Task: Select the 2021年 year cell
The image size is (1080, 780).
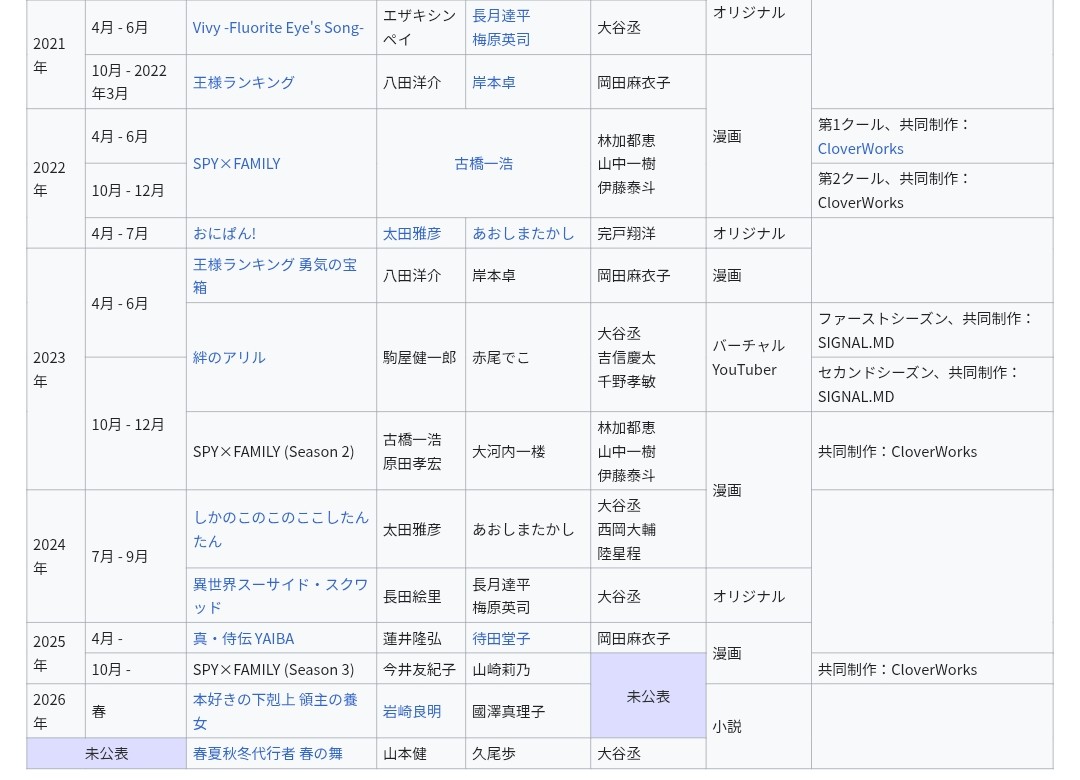Action: click(x=56, y=54)
